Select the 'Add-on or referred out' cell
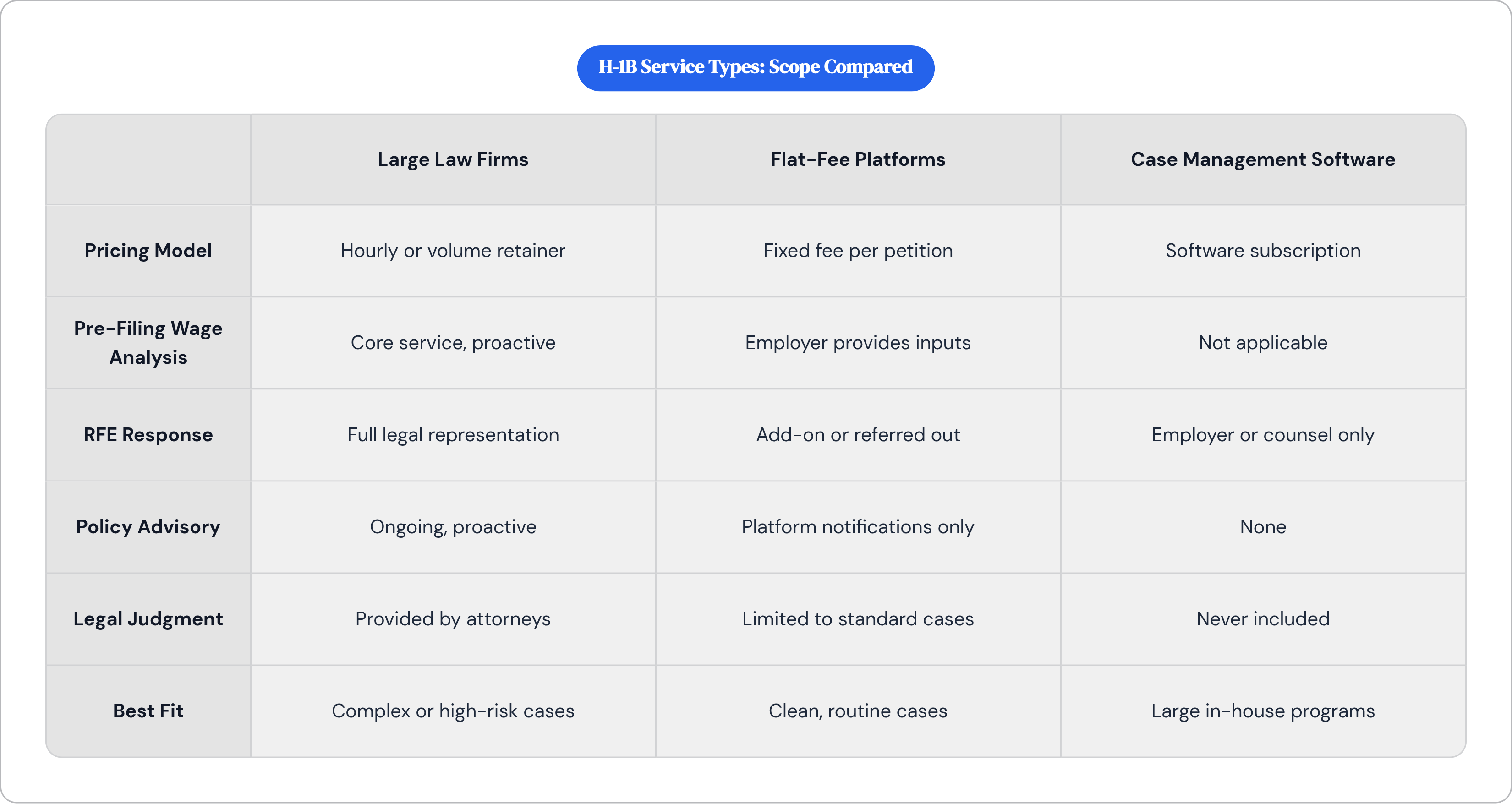Screen dimensions: 1512x804 [x=858, y=435]
